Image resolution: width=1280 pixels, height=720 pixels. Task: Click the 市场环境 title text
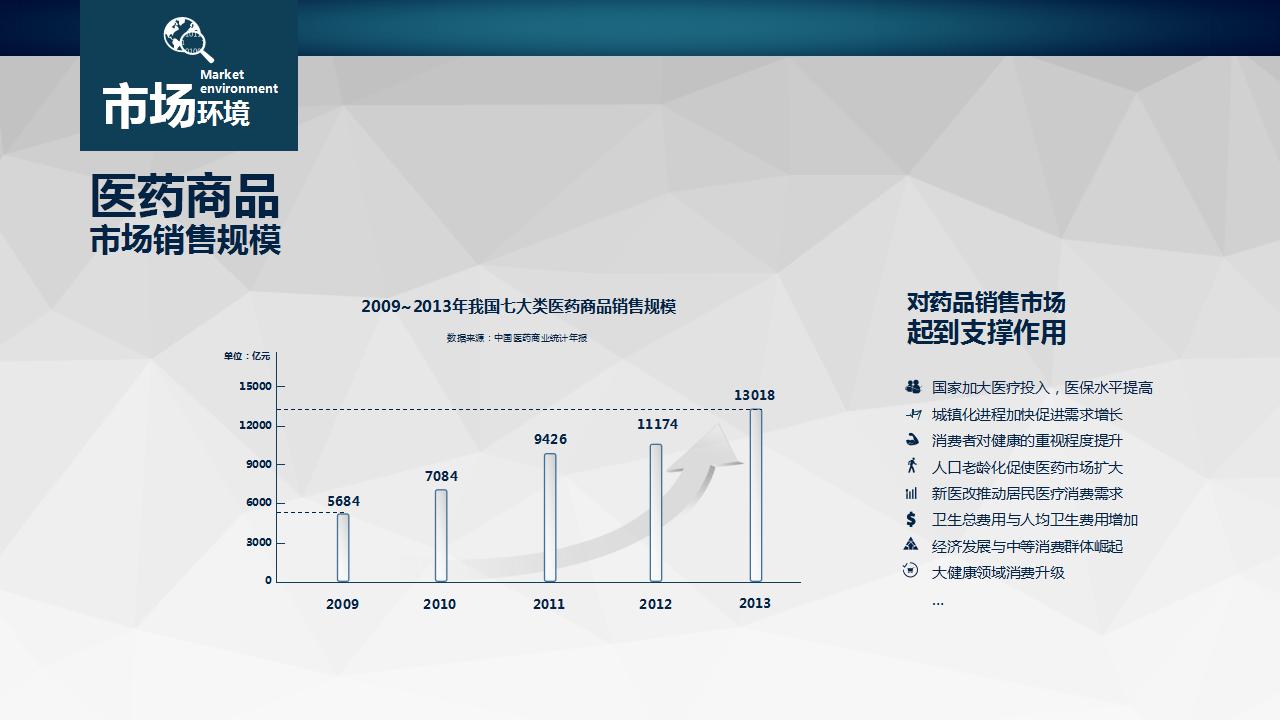click(x=176, y=108)
